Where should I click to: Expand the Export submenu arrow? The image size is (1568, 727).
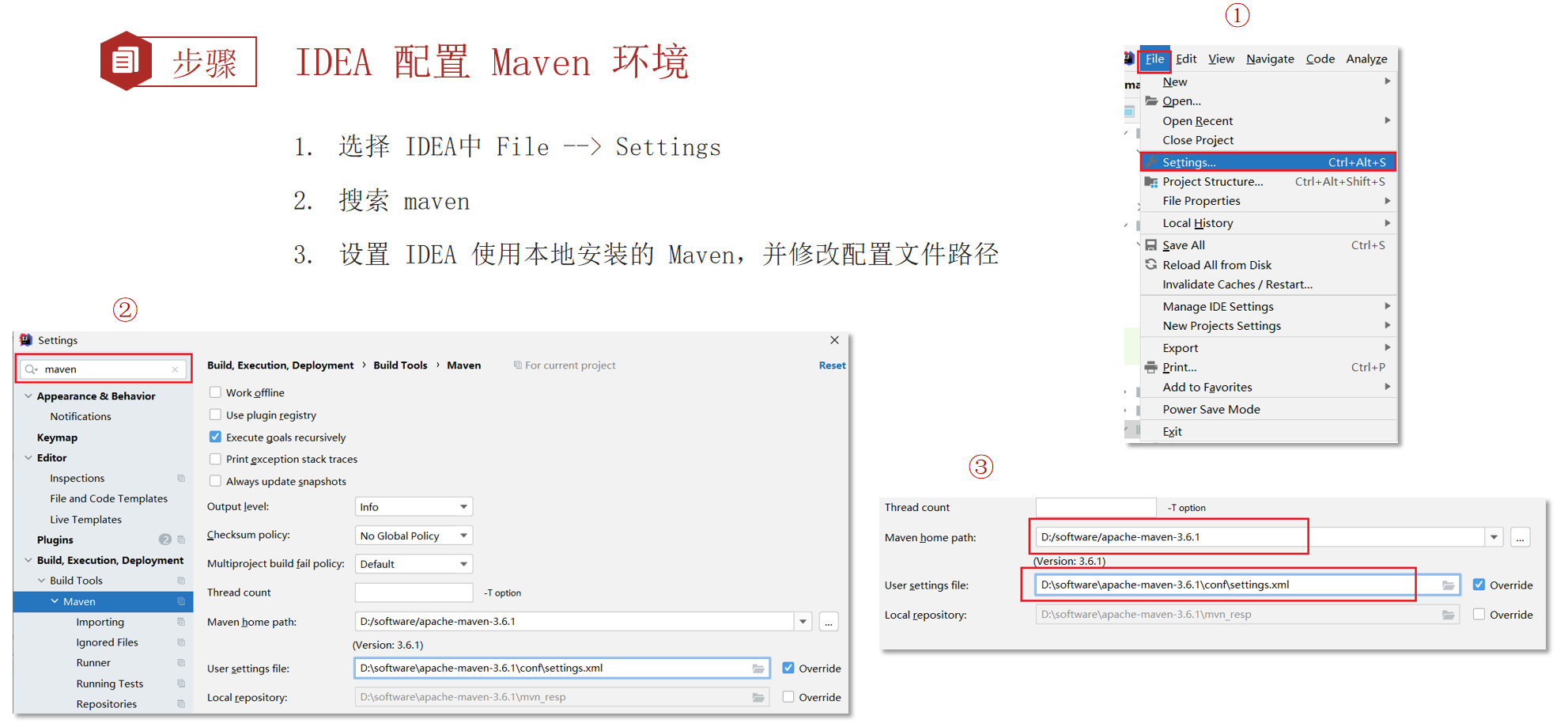coord(1388,347)
